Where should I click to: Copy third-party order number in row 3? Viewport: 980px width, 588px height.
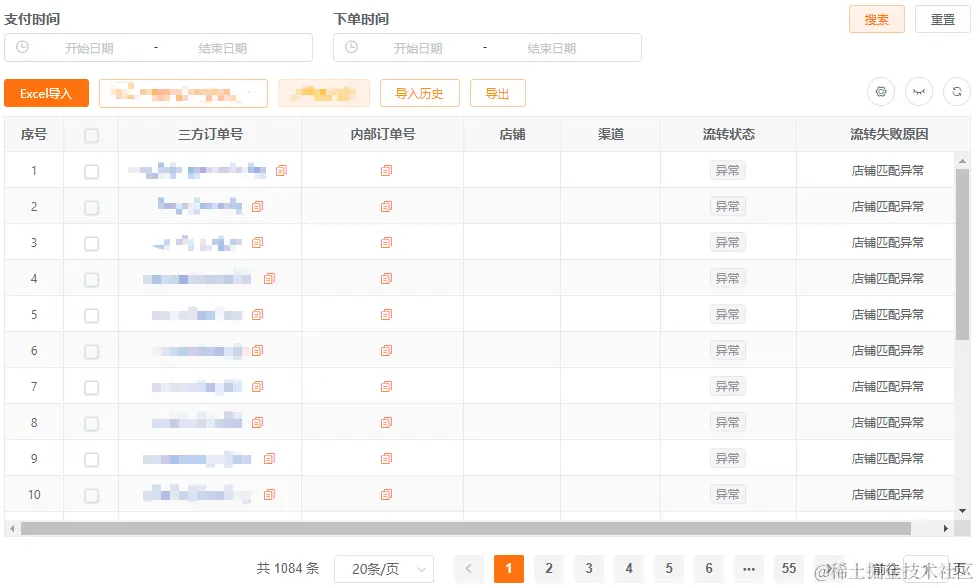click(258, 242)
